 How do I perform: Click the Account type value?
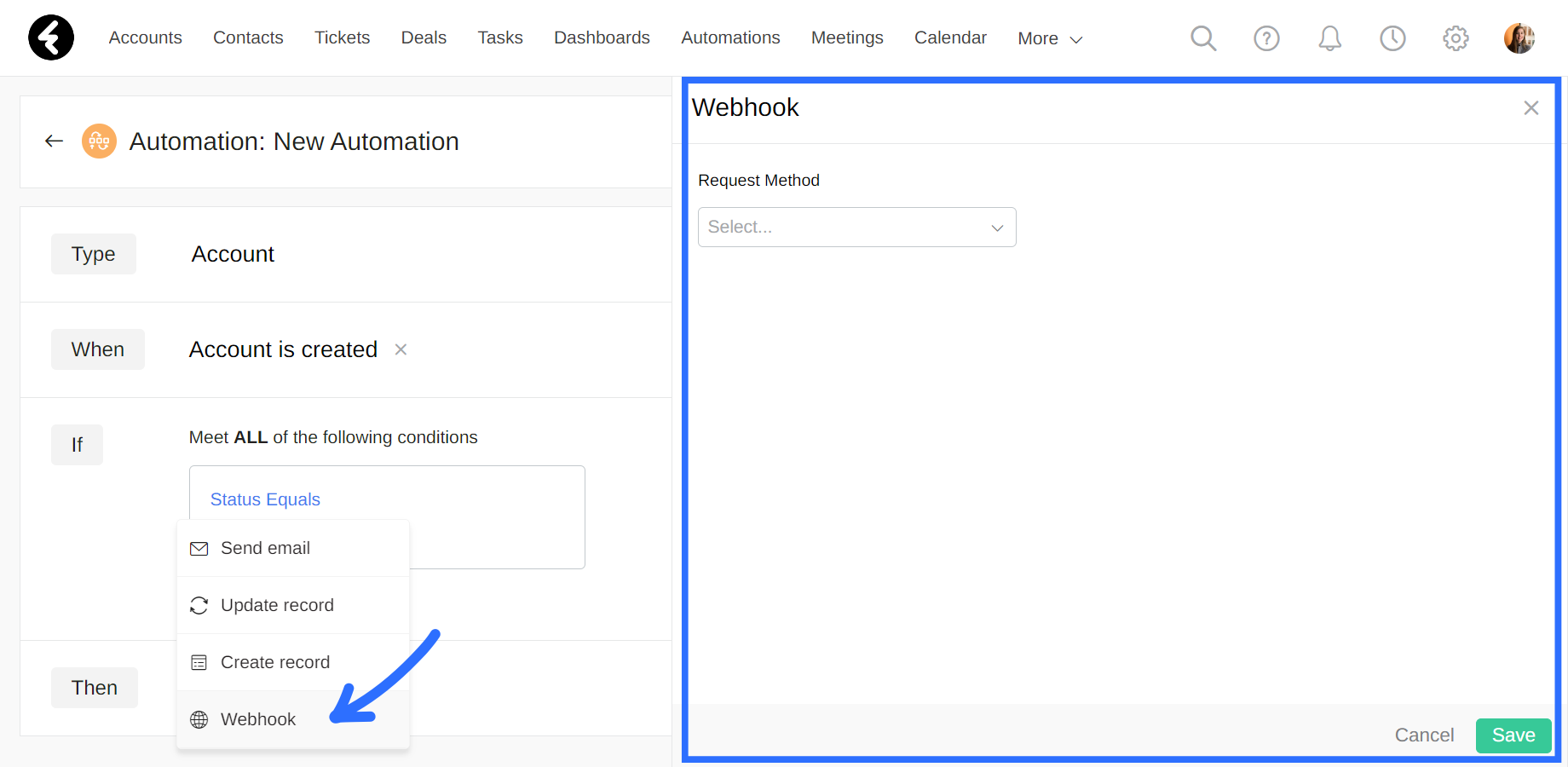(x=233, y=254)
